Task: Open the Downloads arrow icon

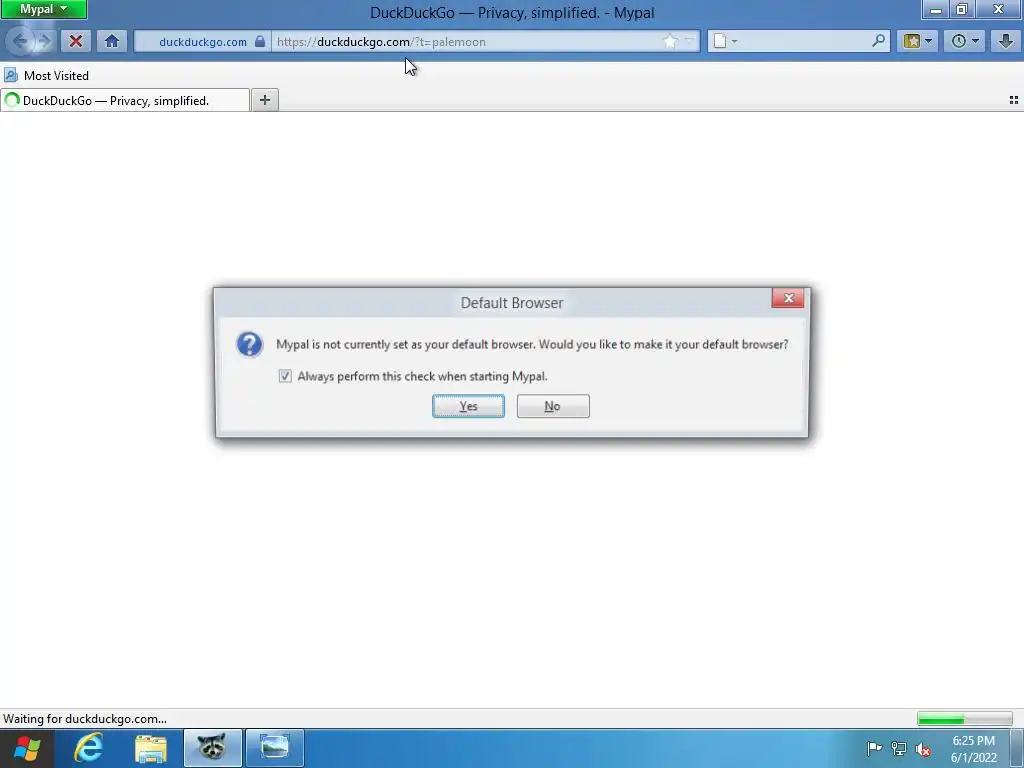Action: (x=1006, y=41)
